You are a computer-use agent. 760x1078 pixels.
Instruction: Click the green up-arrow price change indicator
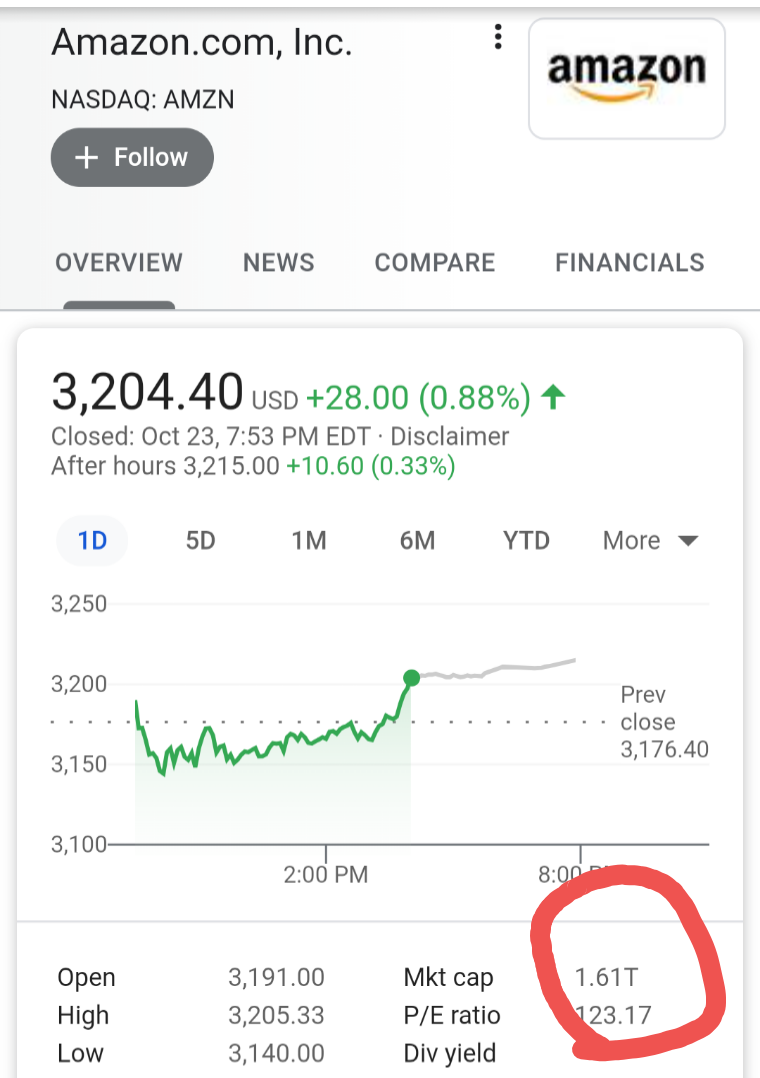point(553,397)
